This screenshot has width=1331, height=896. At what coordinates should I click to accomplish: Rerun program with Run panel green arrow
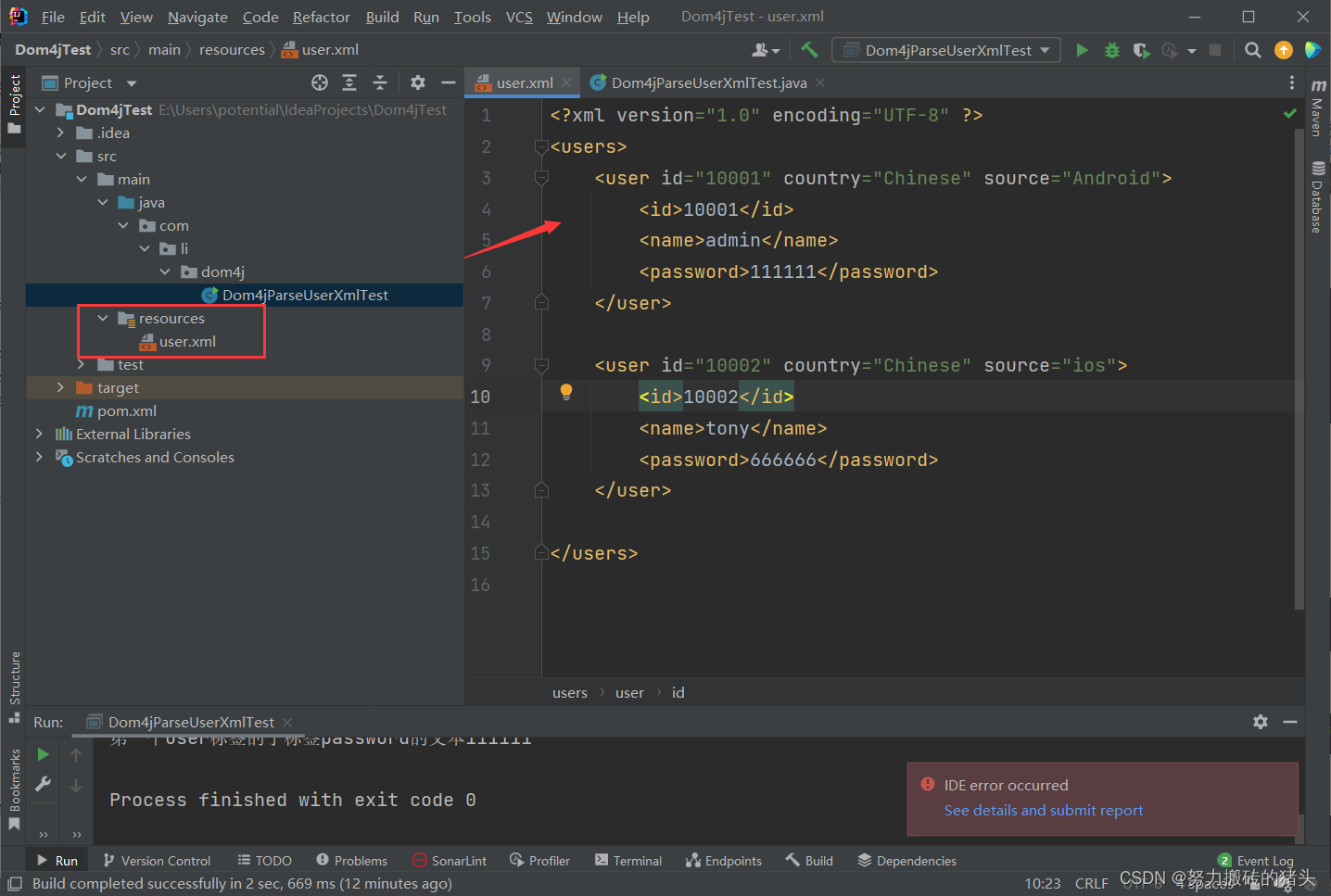point(43,754)
